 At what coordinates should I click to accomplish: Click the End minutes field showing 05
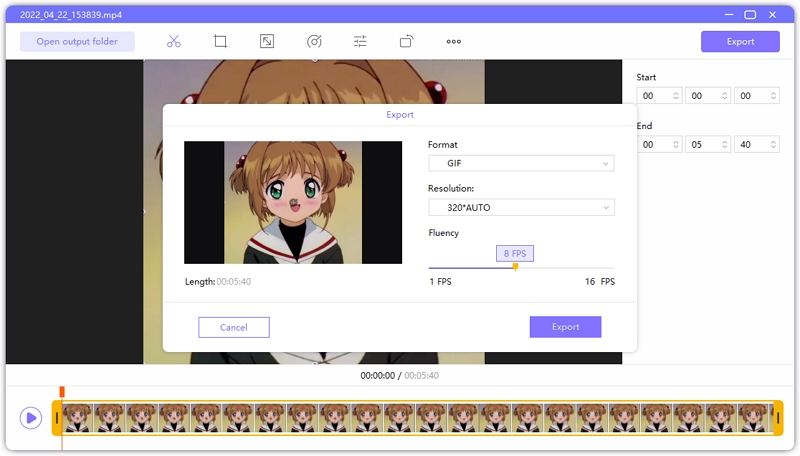(708, 145)
